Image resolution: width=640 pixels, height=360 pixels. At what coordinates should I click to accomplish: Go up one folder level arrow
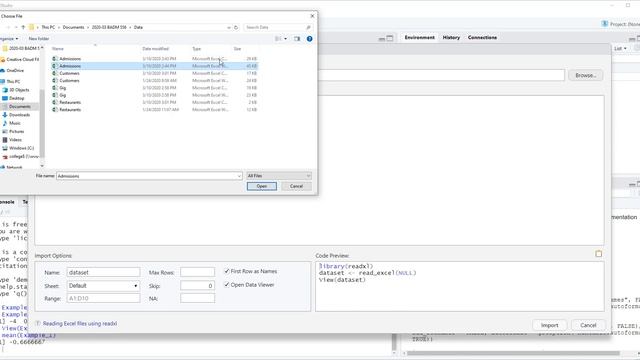(x=23, y=27)
